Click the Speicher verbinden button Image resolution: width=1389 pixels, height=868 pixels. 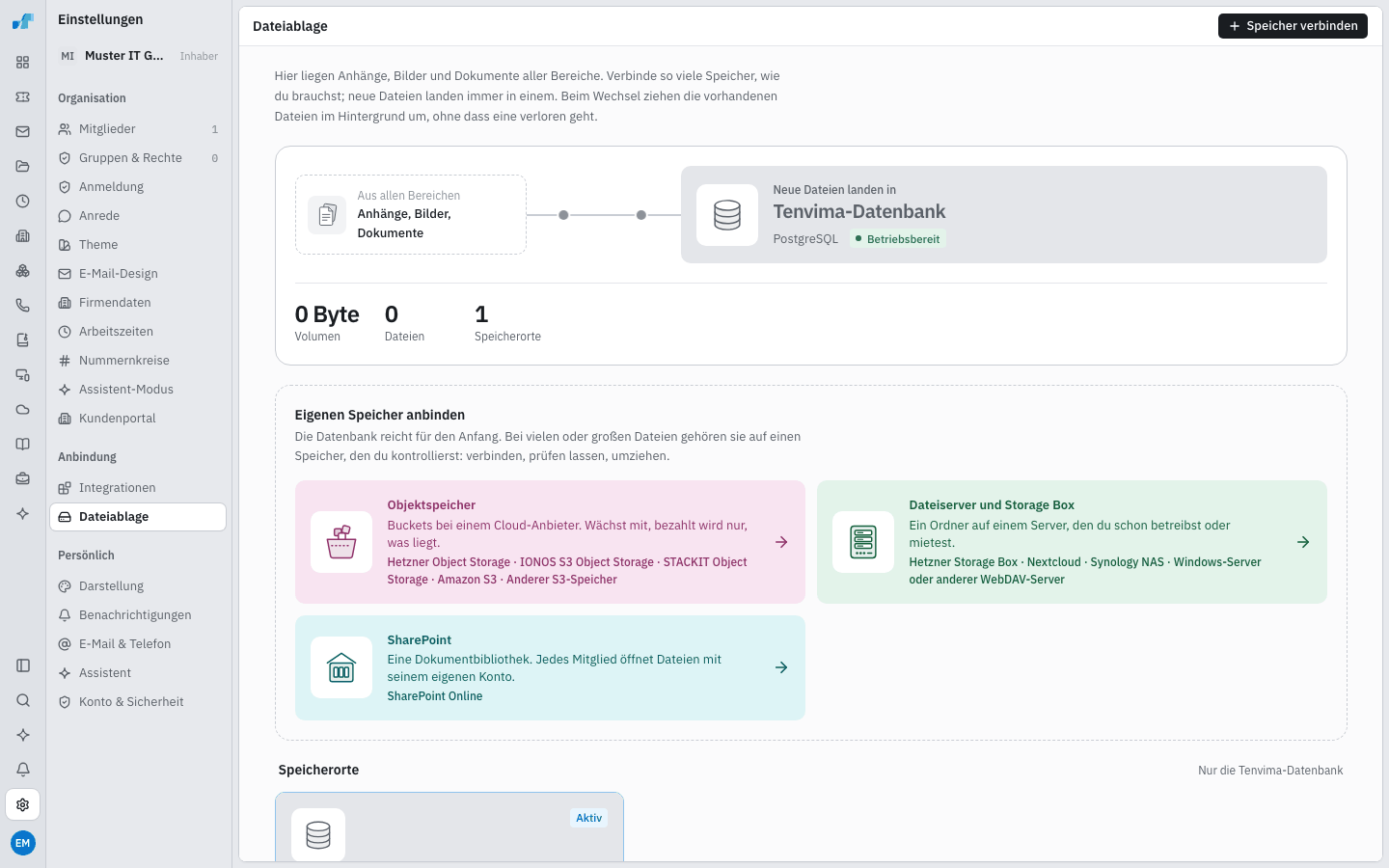1293,26
